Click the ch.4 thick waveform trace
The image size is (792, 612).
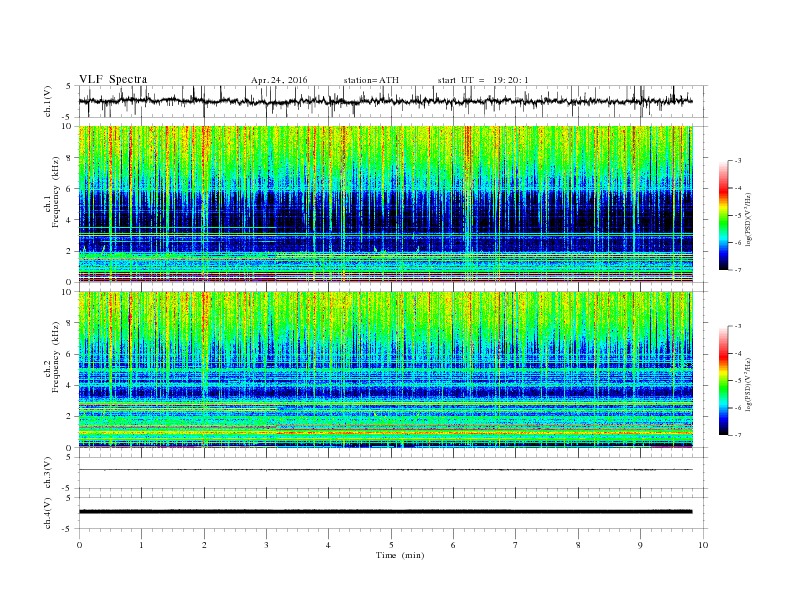386,512
